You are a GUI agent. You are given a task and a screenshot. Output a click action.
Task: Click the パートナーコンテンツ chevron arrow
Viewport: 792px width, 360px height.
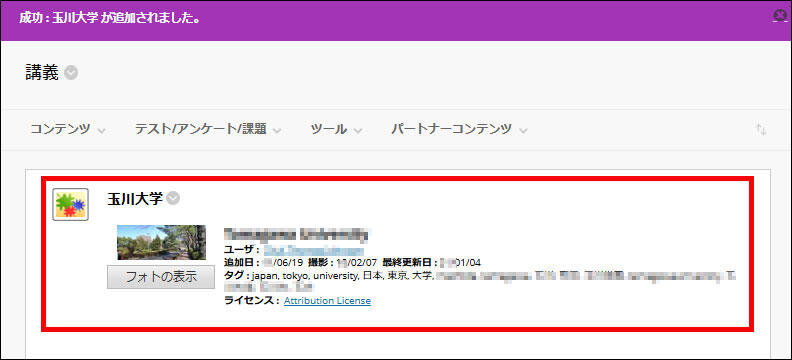click(x=523, y=130)
